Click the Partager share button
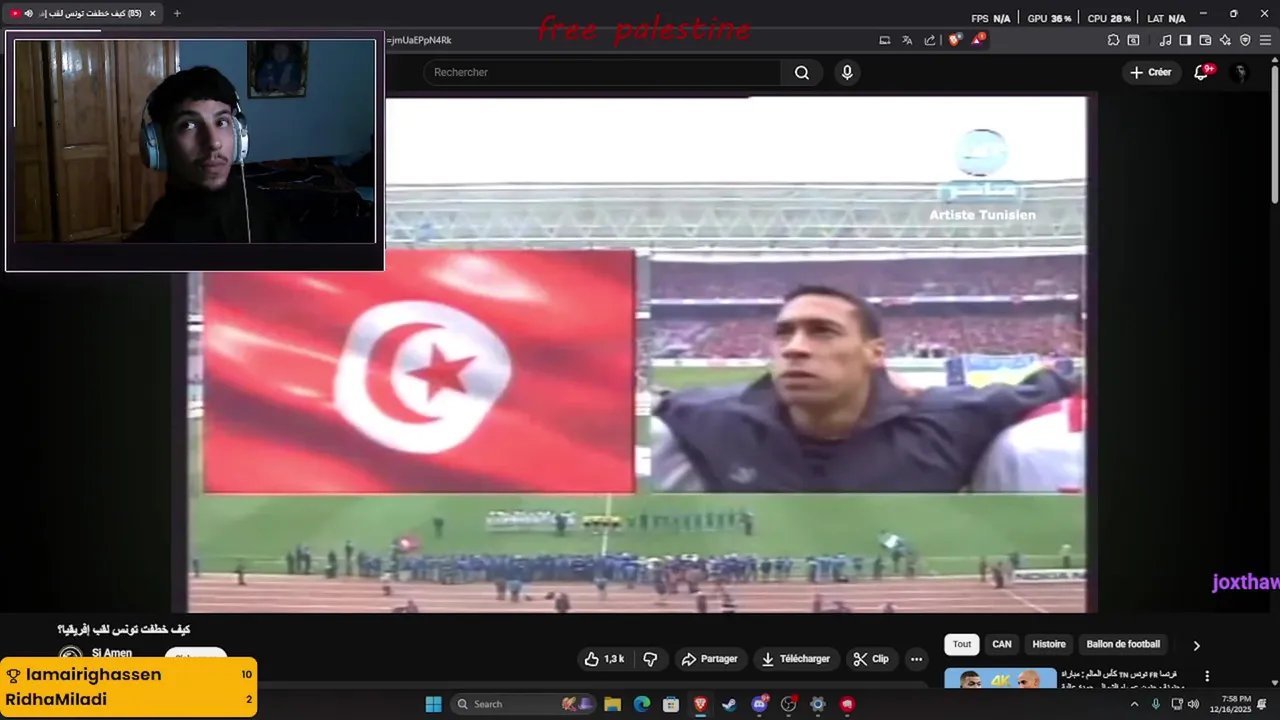Viewport: 1280px width, 720px height. [709, 659]
